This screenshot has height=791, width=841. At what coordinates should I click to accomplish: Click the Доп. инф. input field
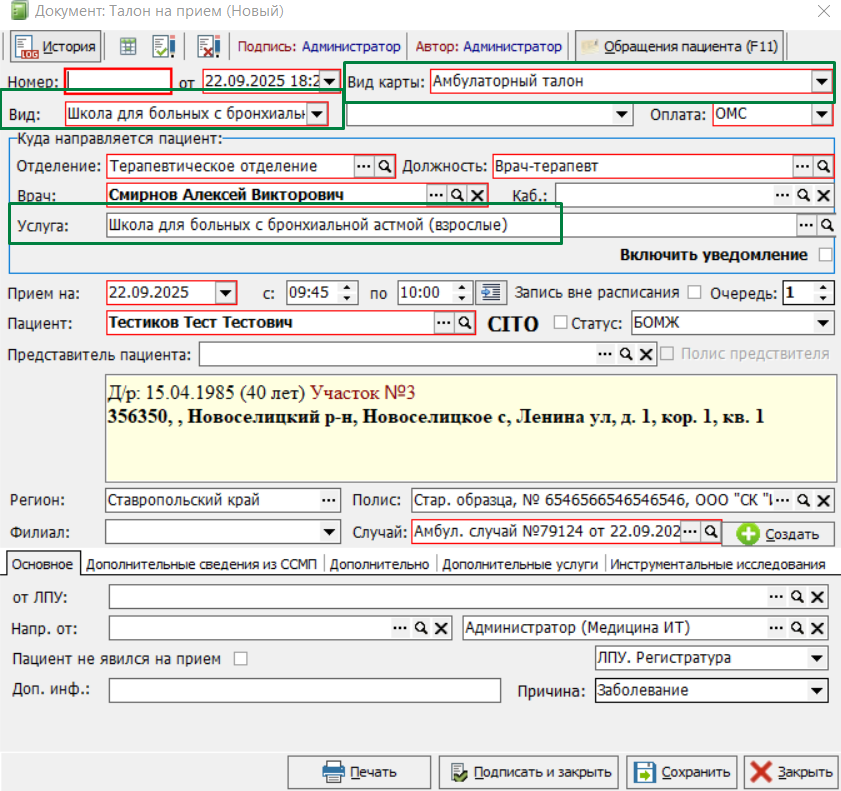305,690
